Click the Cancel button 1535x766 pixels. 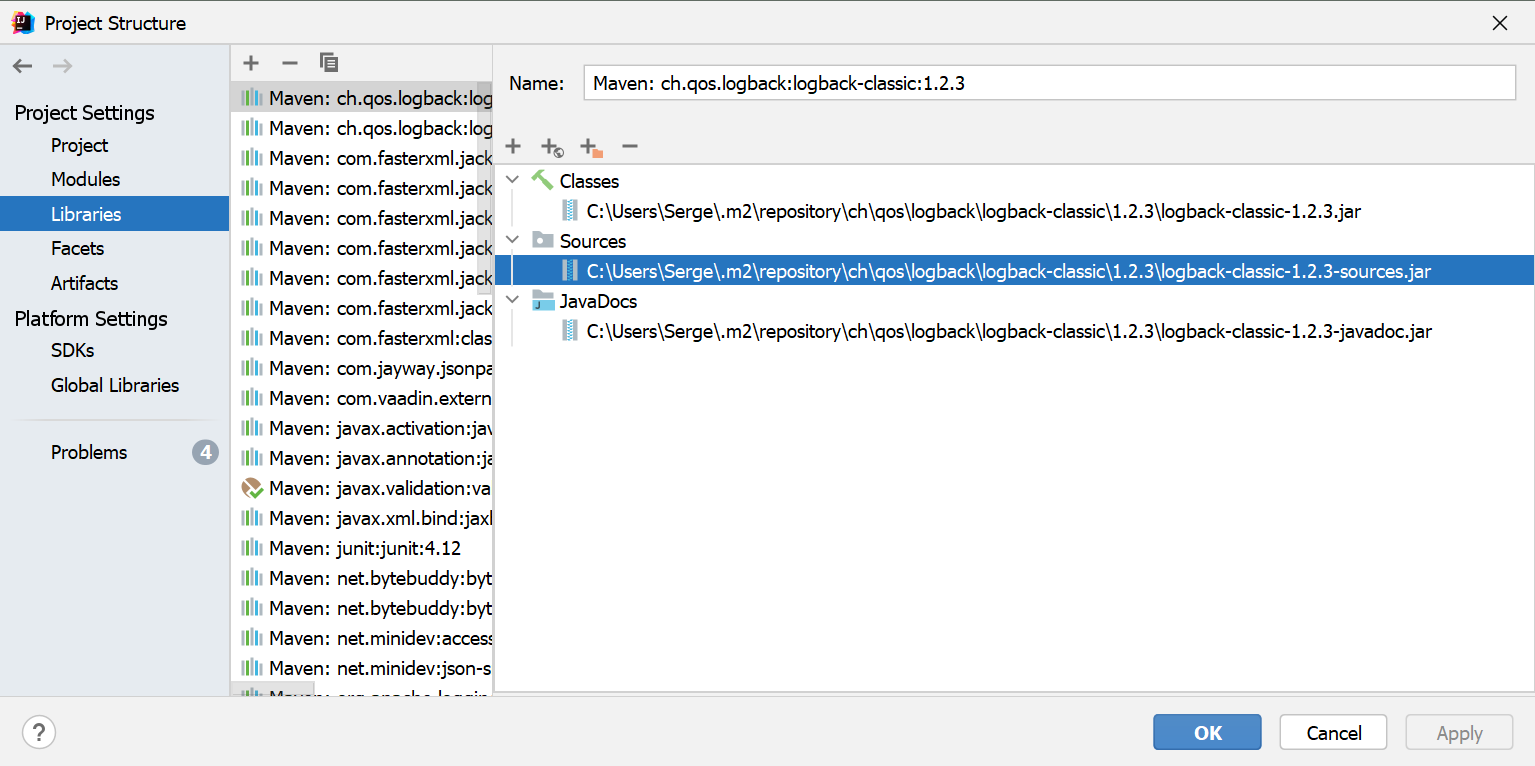point(1333,732)
